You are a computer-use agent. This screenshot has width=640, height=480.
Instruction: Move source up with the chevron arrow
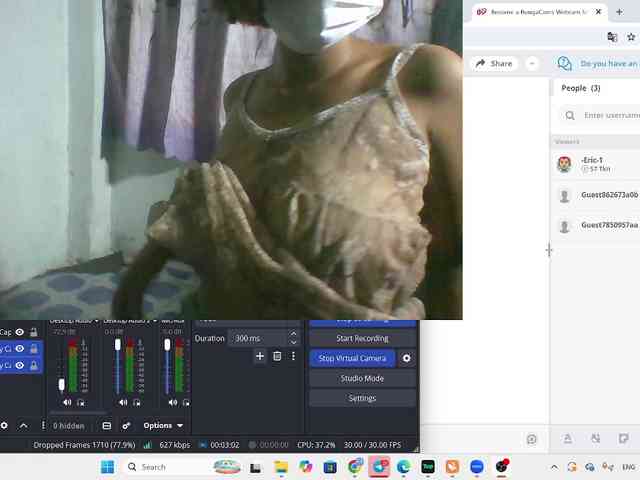tap(24, 426)
